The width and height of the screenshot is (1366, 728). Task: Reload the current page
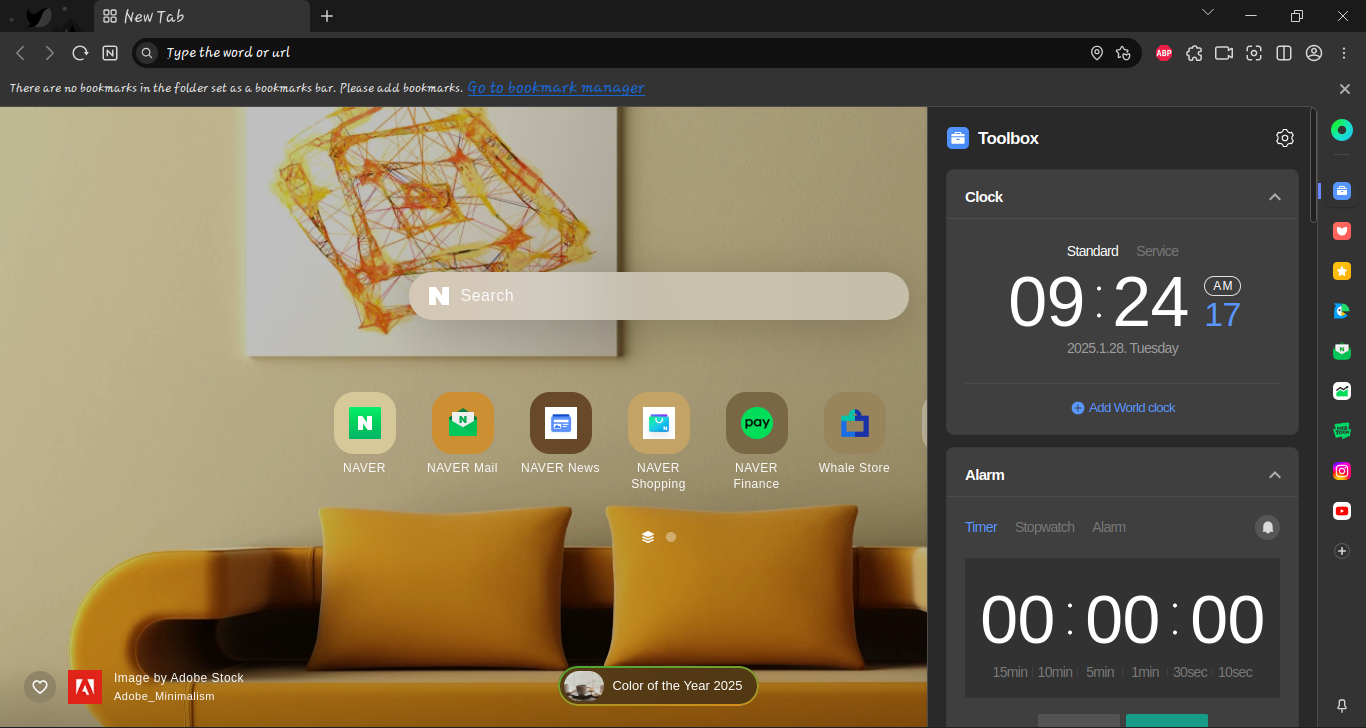pyautogui.click(x=80, y=53)
